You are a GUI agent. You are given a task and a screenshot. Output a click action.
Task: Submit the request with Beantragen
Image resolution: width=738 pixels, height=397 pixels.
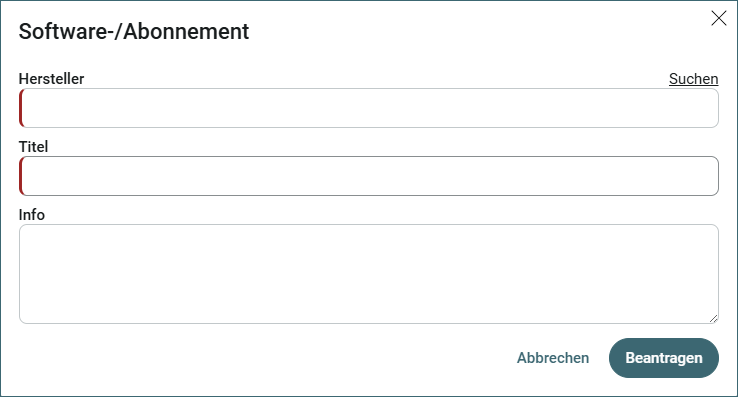tap(664, 358)
